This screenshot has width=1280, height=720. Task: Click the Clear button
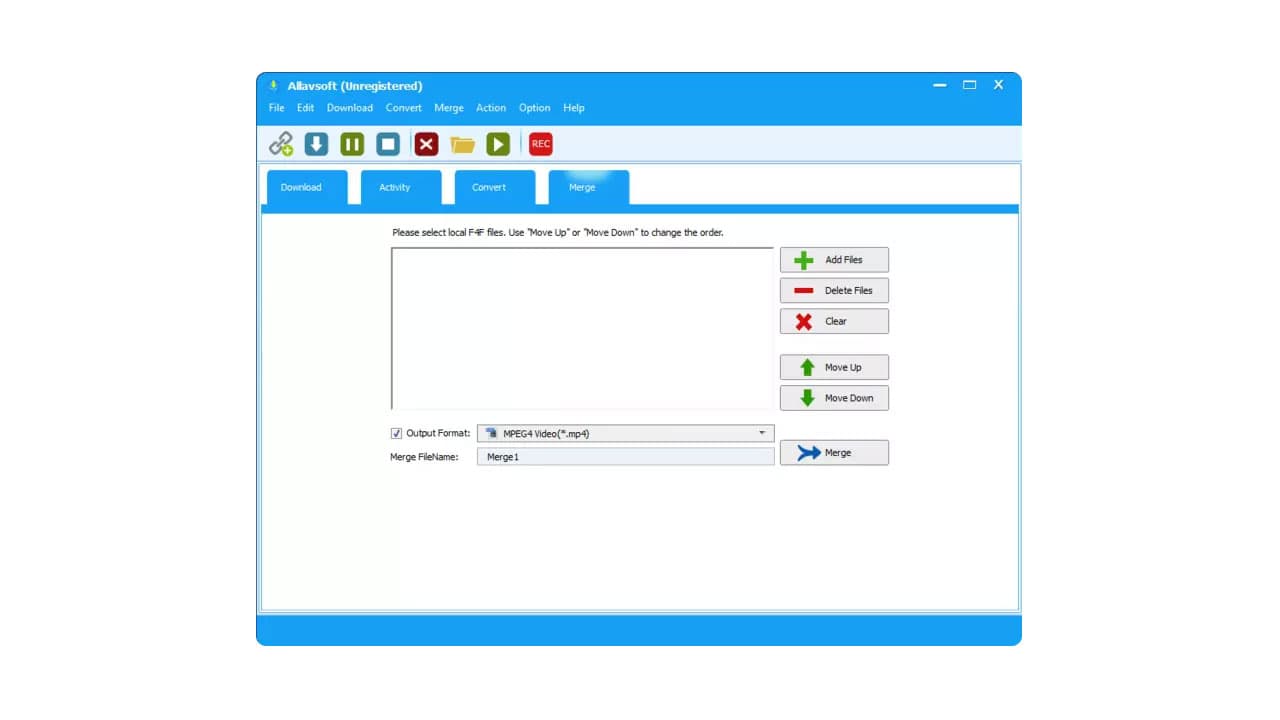click(x=834, y=321)
